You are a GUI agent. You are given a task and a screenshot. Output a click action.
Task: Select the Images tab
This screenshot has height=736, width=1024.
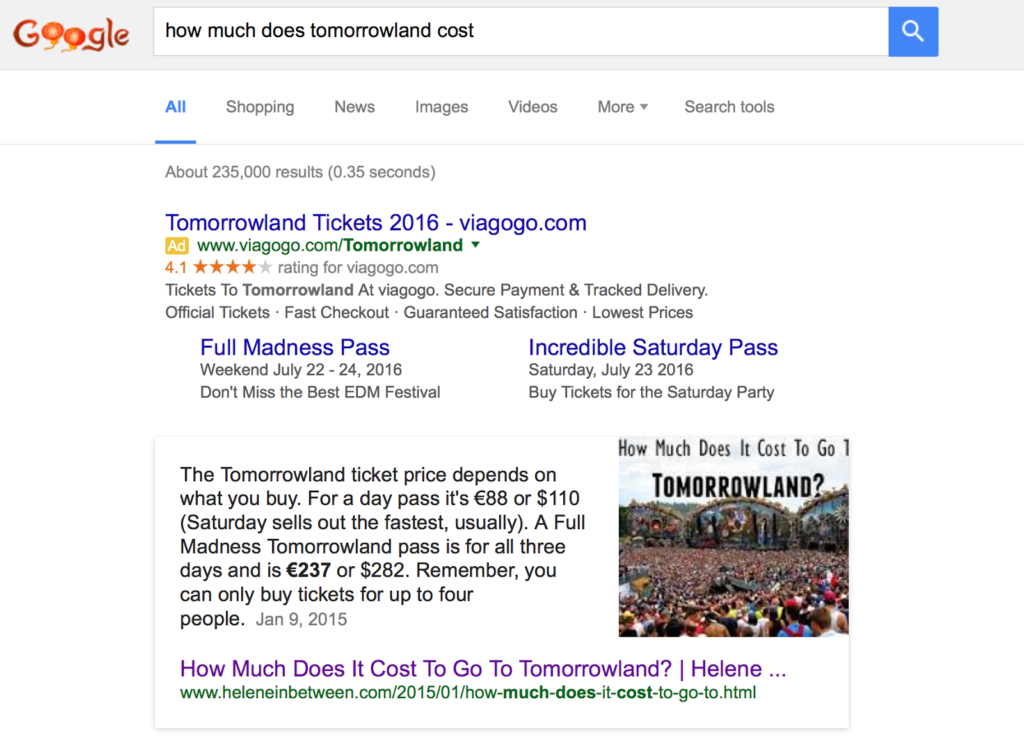pos(441,107)
